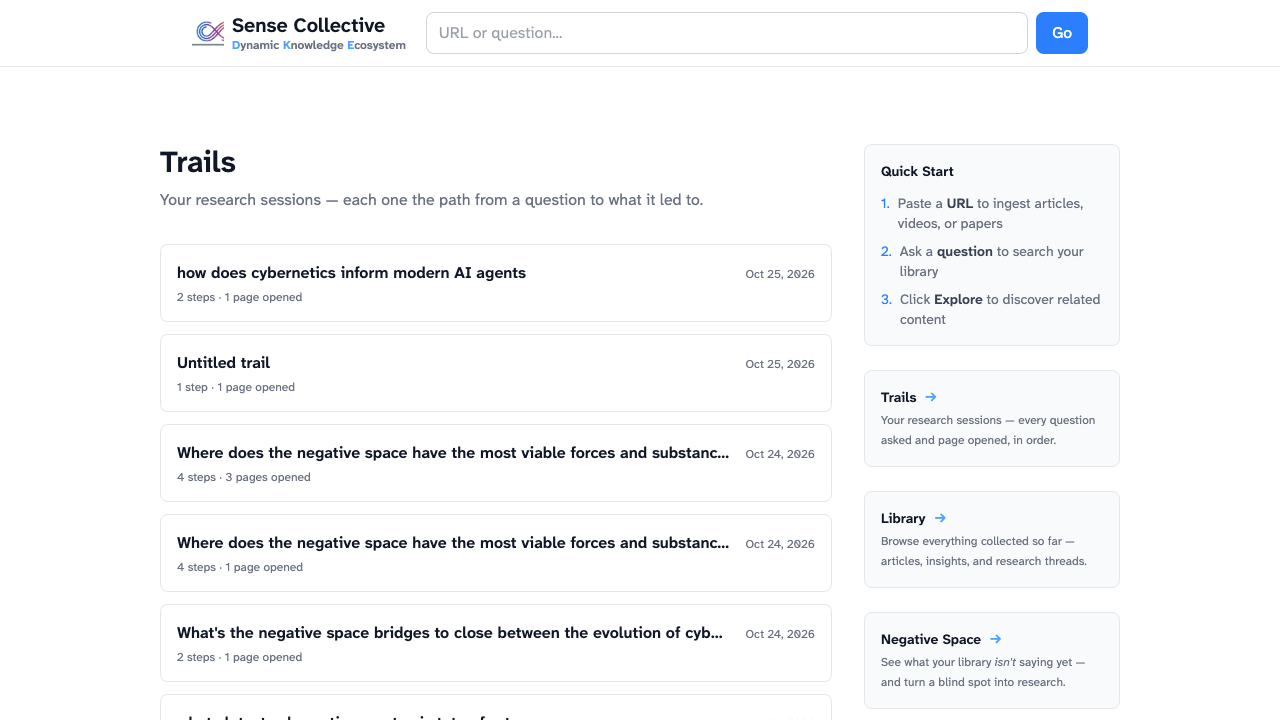Click the "4 steps · 3 pages opened" text
This screenshot has height=720, width=1280.
coord(244,477)
